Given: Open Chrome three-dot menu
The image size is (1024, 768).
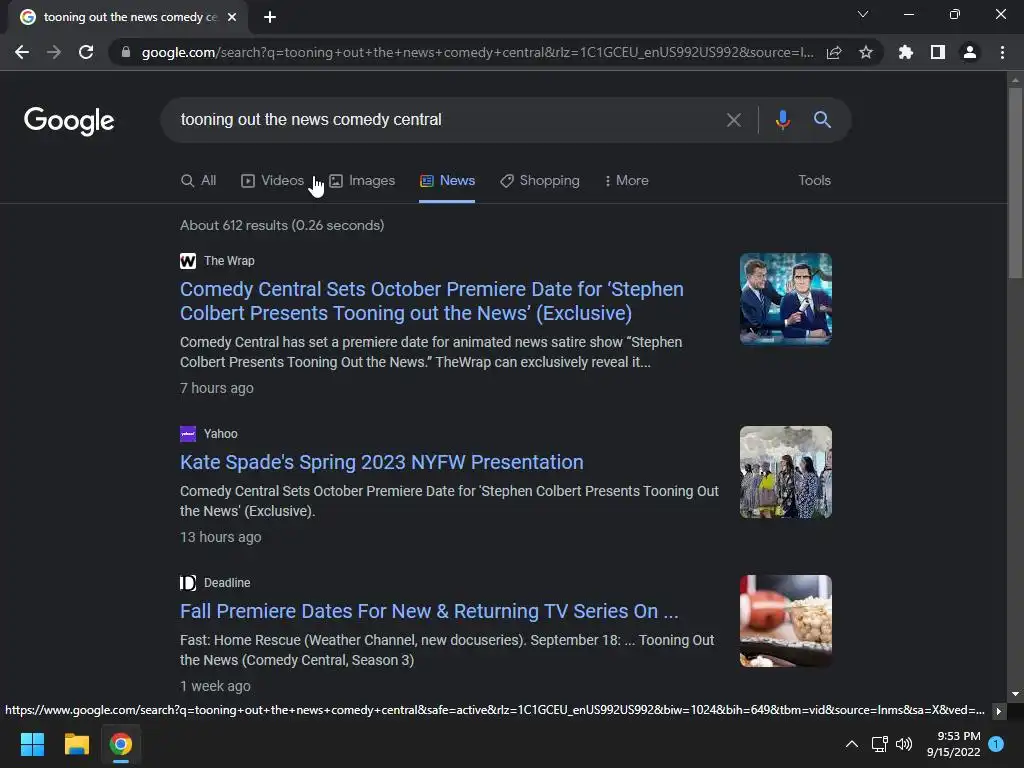Looking at the screenshot, I should click(1002, 52).
